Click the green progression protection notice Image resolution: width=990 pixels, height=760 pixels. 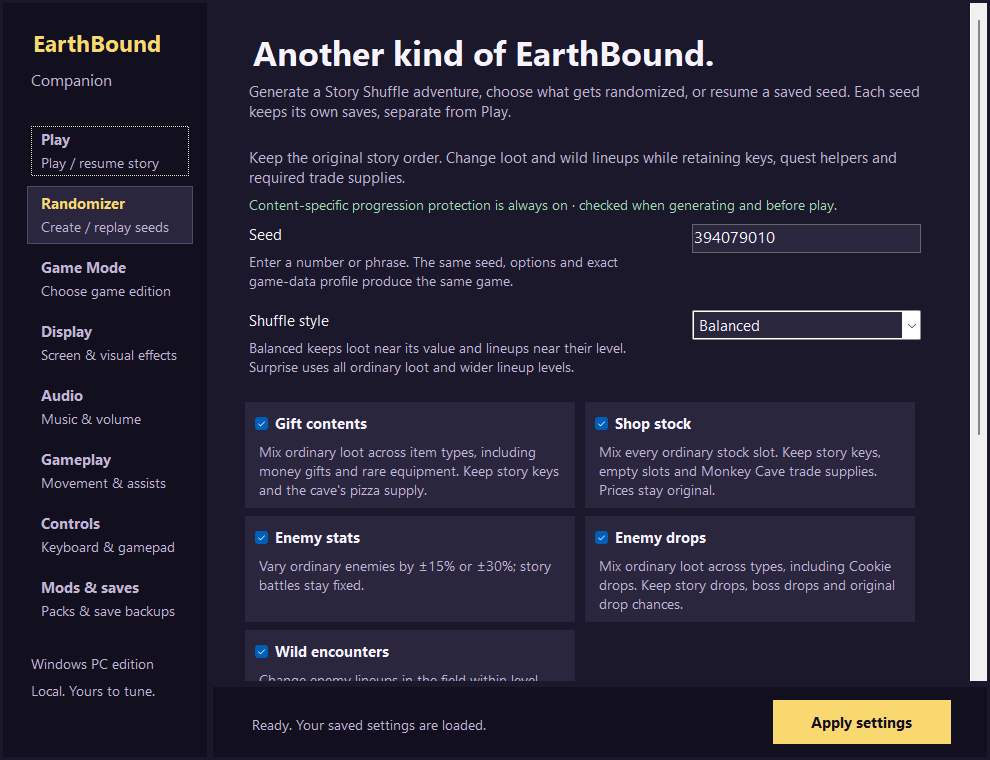click(543, 205)
